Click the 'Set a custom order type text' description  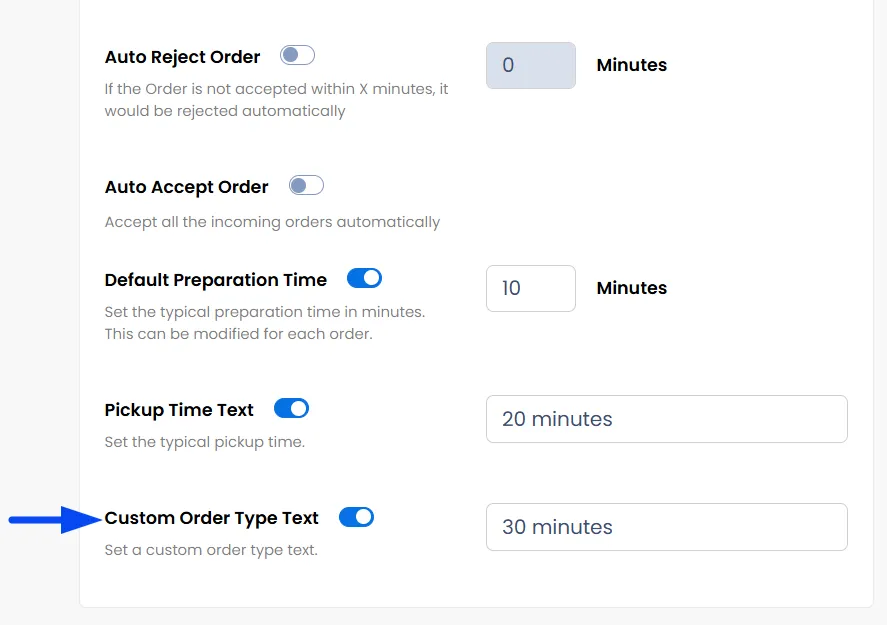[x=211, y=550]
